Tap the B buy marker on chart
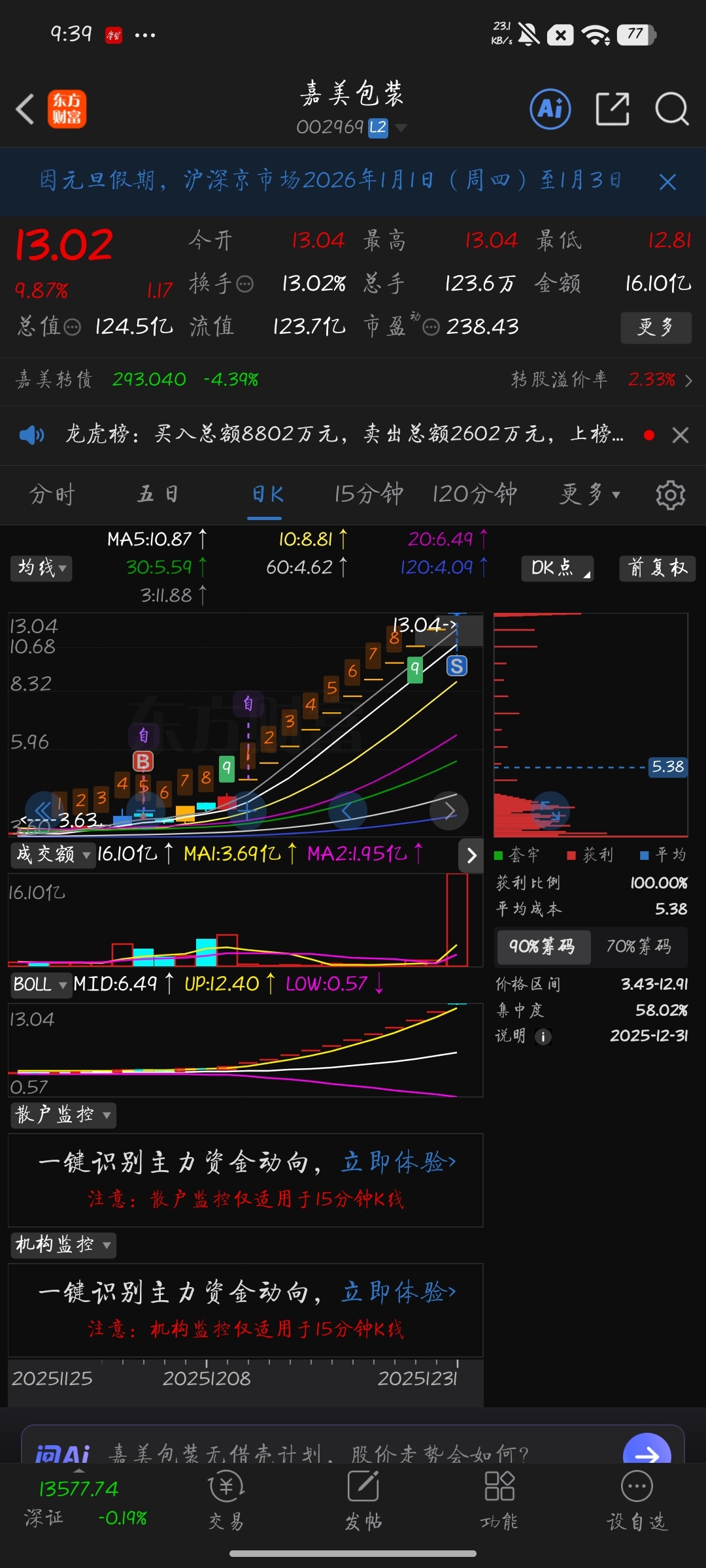The image size is (706, 1568). click(143, 761)
